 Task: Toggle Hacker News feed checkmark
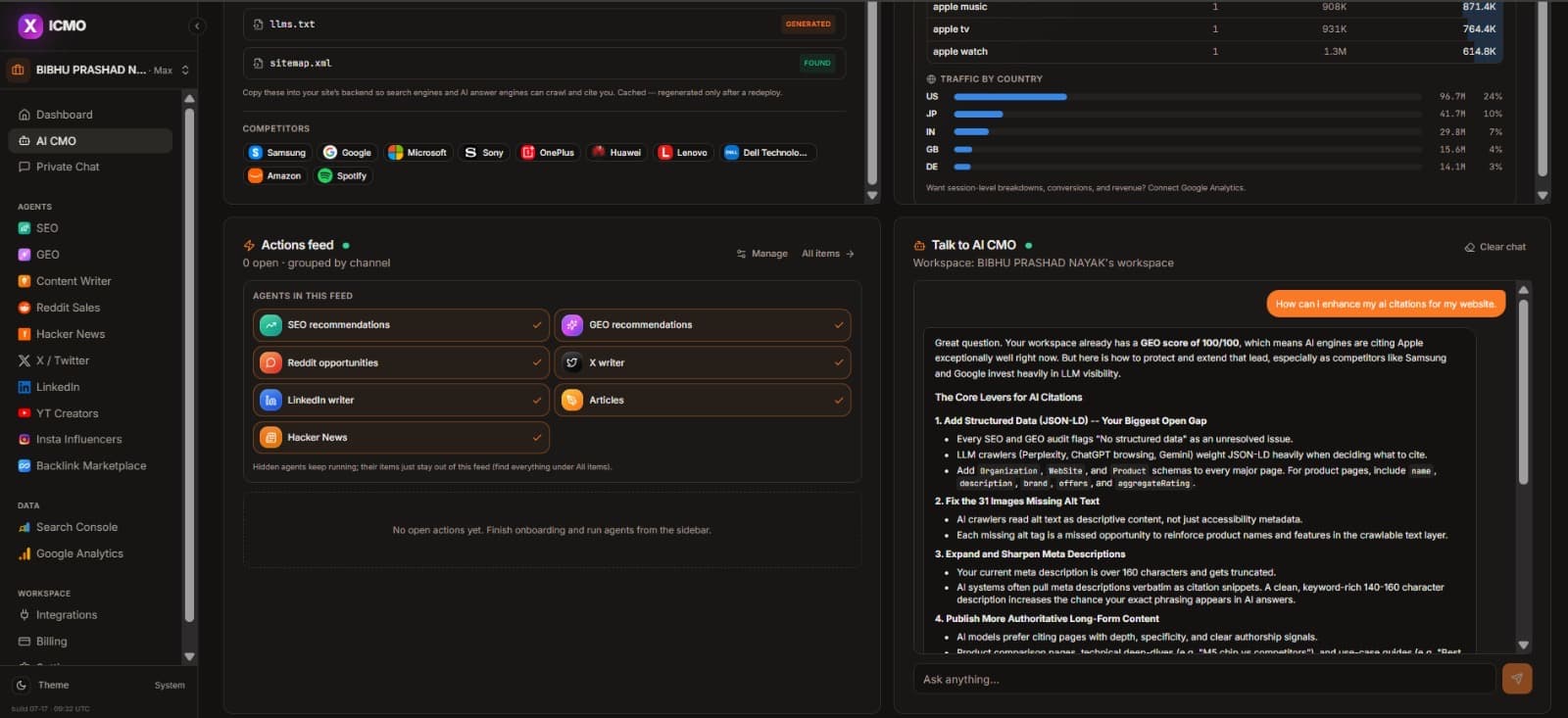click(x=537, y=438)
